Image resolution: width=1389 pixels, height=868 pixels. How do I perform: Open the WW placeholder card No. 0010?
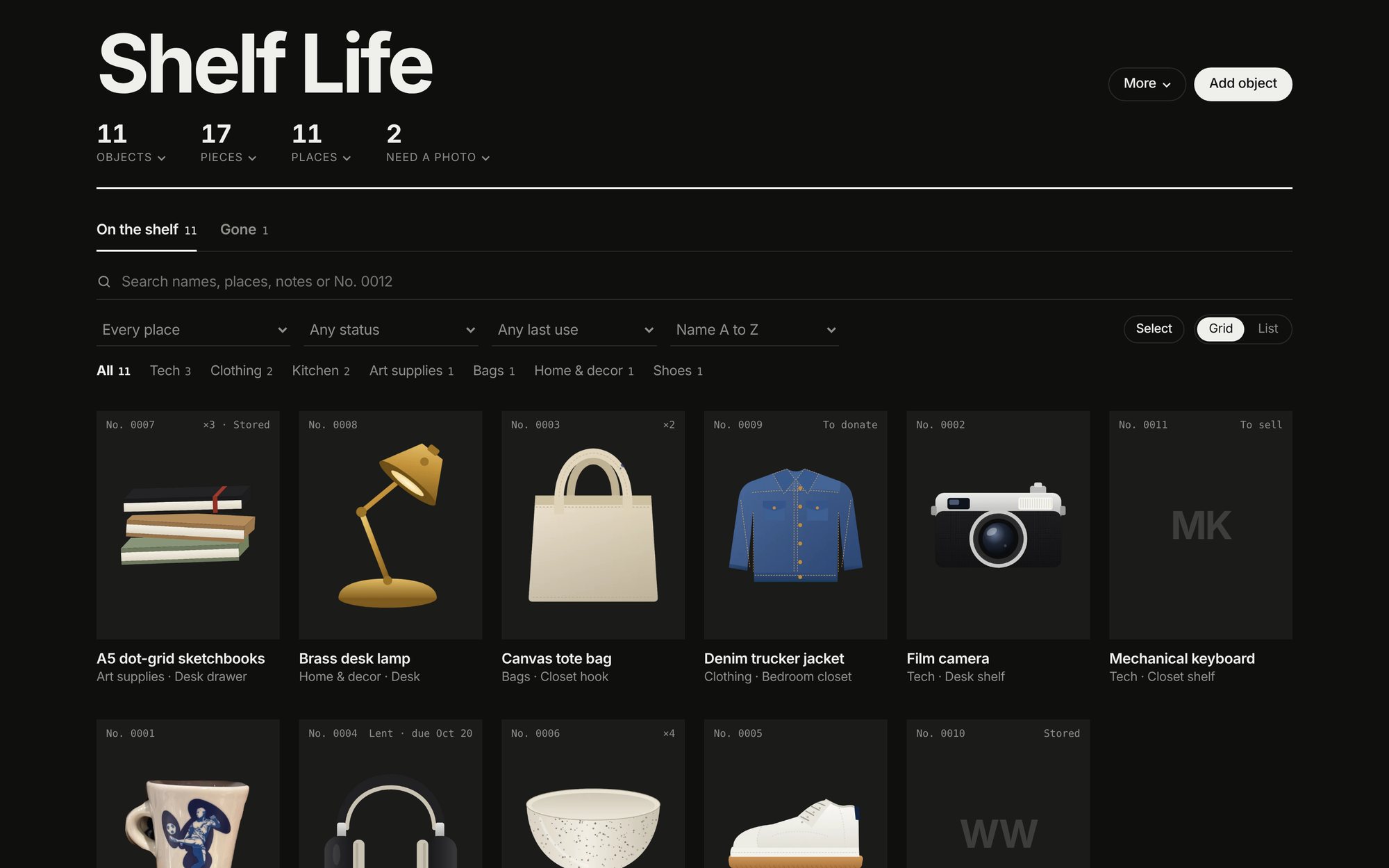(998, 794)
